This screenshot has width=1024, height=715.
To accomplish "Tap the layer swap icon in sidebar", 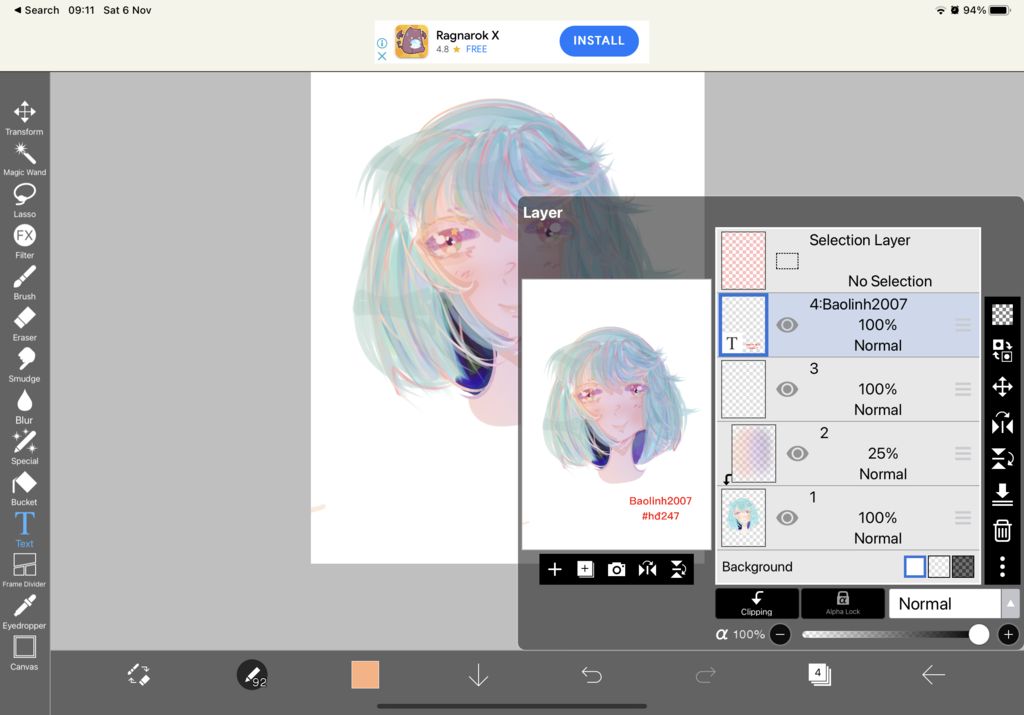I will 1002,350.
